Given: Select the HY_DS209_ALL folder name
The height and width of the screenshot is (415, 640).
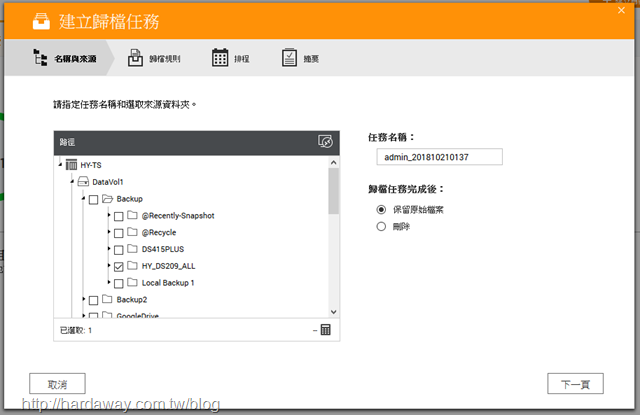Looking at the screenshot, I should point(169,266).
